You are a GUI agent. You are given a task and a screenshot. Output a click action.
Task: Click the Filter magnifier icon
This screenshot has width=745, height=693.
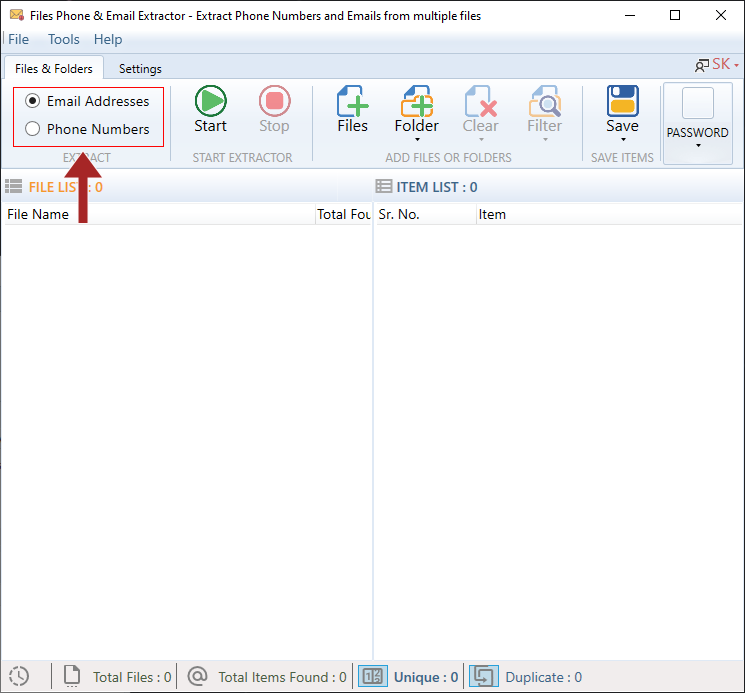pyautogui.click(x=545, y=101)
